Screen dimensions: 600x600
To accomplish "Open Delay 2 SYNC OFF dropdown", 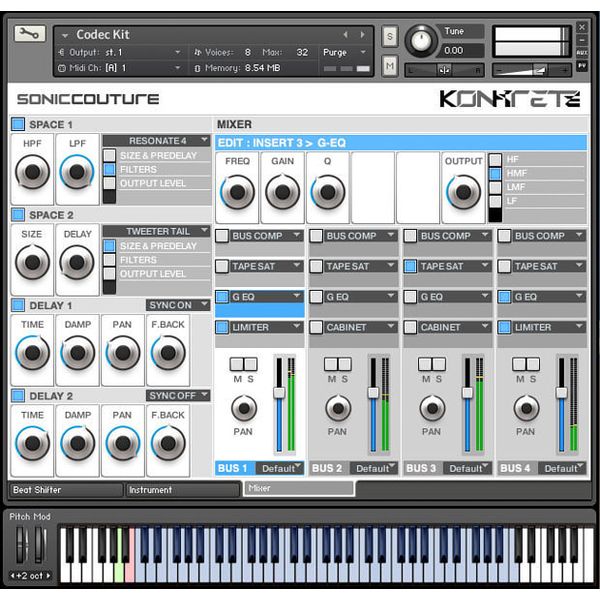I will click(178, 396).
